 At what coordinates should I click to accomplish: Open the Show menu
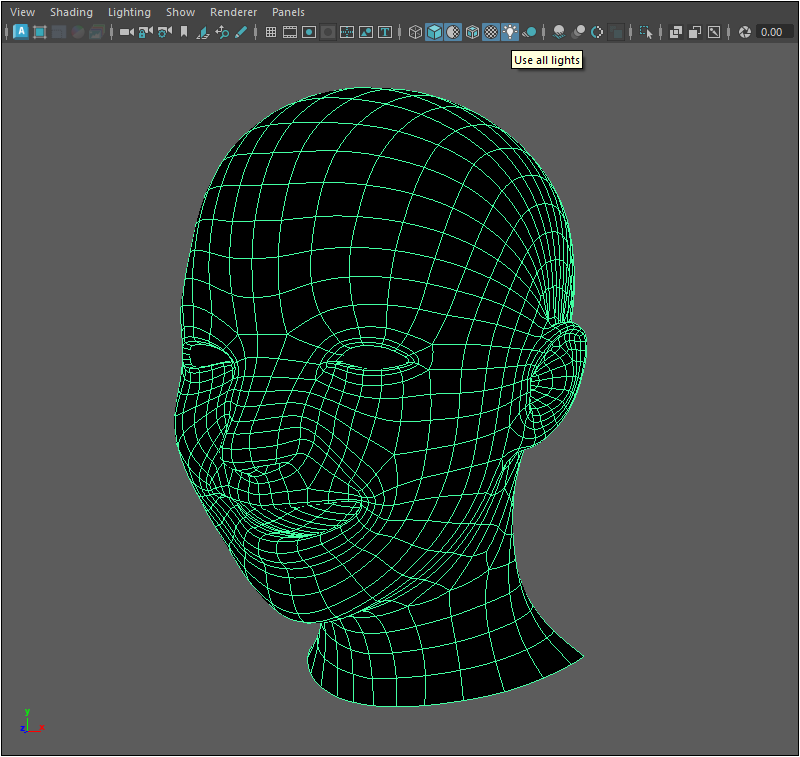coord(180,12)
